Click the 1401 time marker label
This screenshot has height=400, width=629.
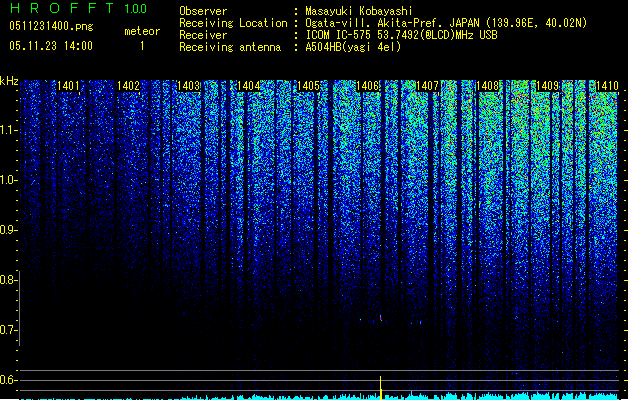point(68,86)
